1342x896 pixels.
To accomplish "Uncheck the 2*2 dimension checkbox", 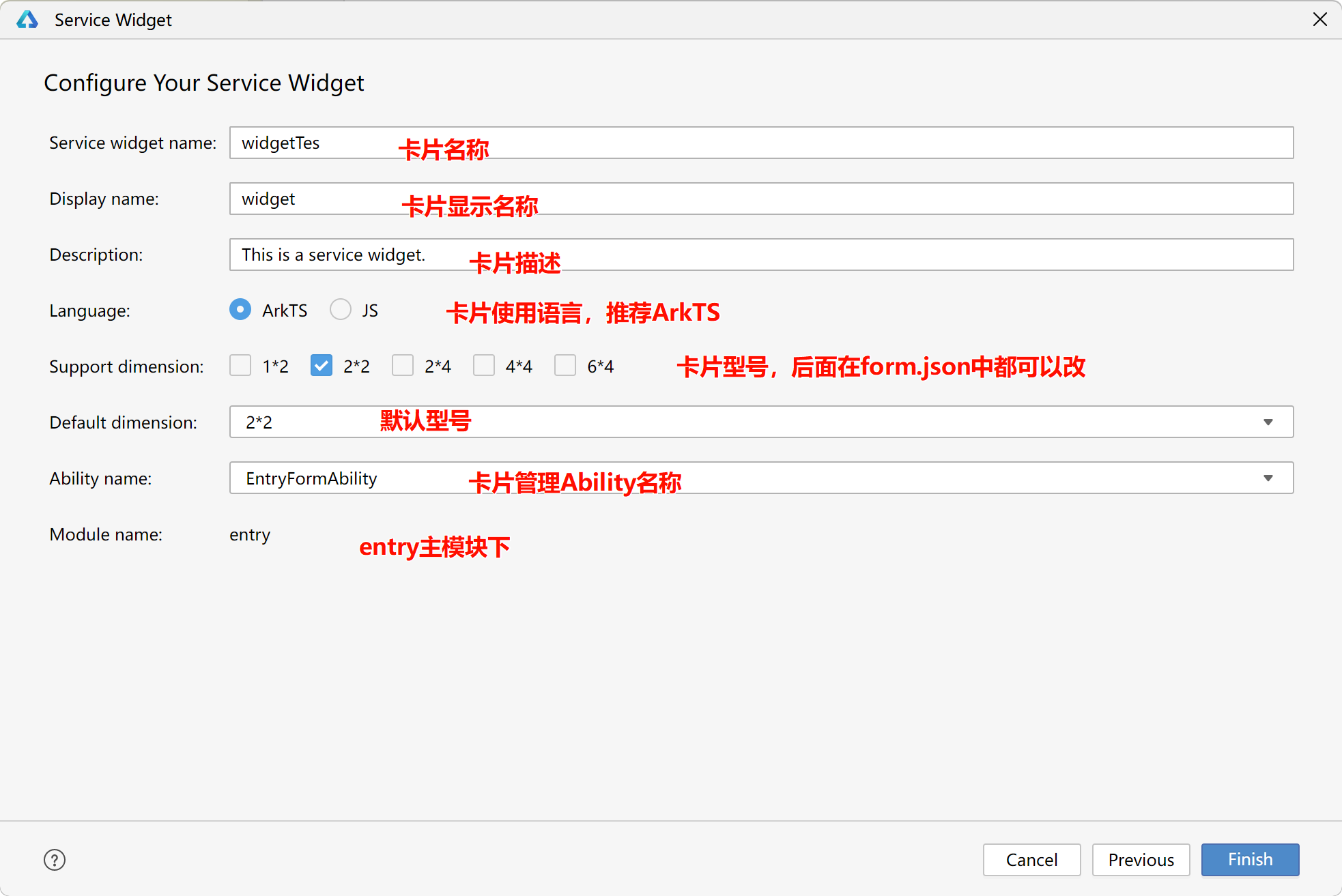I will pos(322,366).
